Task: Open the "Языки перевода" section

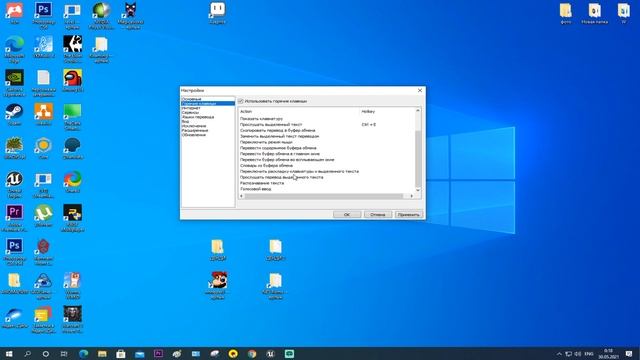Action: [198, 117]
